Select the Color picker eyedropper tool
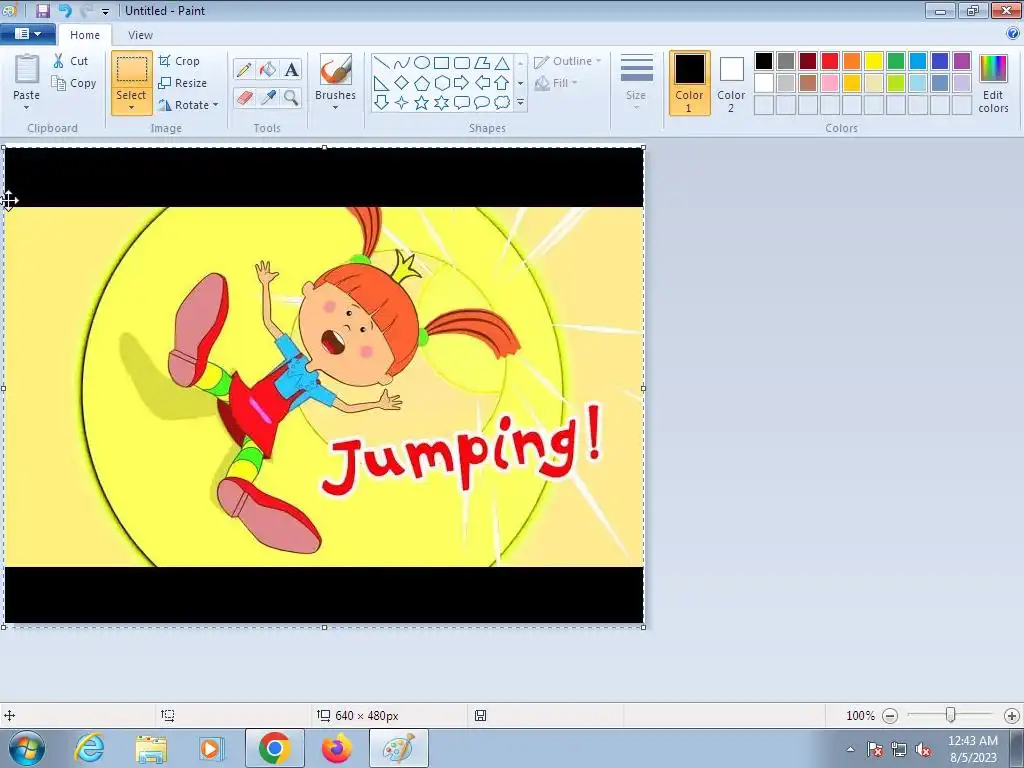 tap(267, 98)
